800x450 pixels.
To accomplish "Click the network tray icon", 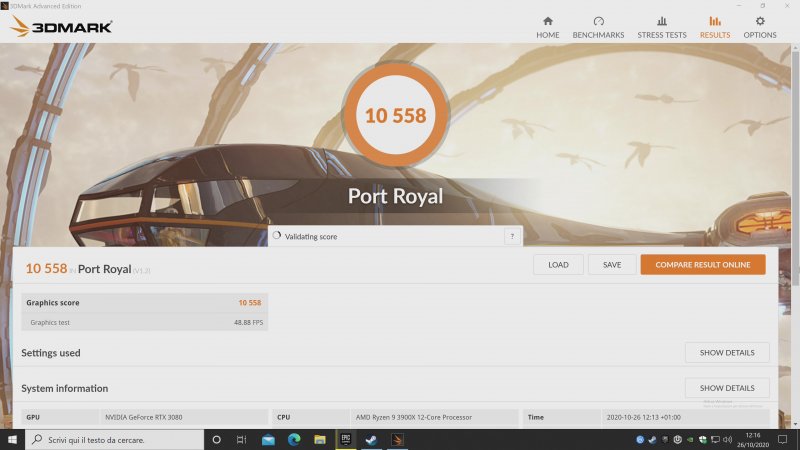I will pyautogui.click(x=715, y=439).
